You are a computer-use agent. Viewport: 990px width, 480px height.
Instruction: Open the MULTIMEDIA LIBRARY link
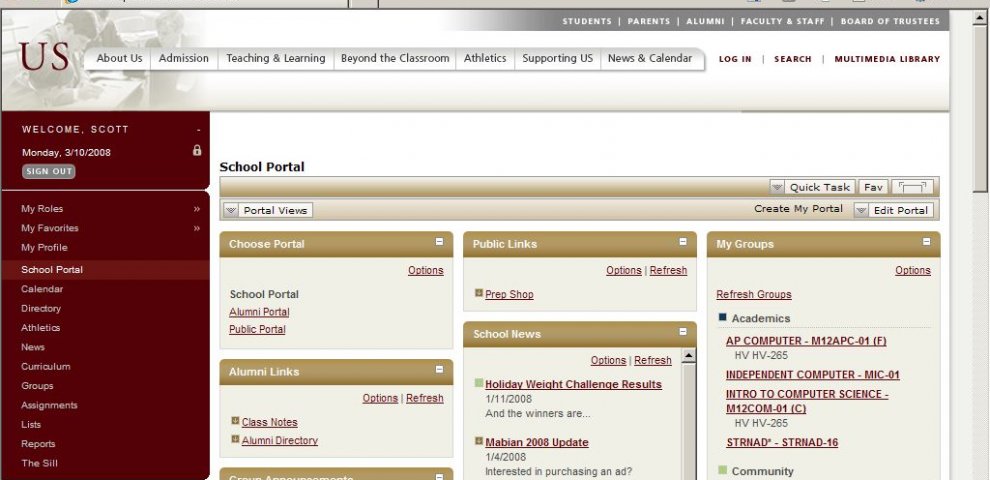887,59
